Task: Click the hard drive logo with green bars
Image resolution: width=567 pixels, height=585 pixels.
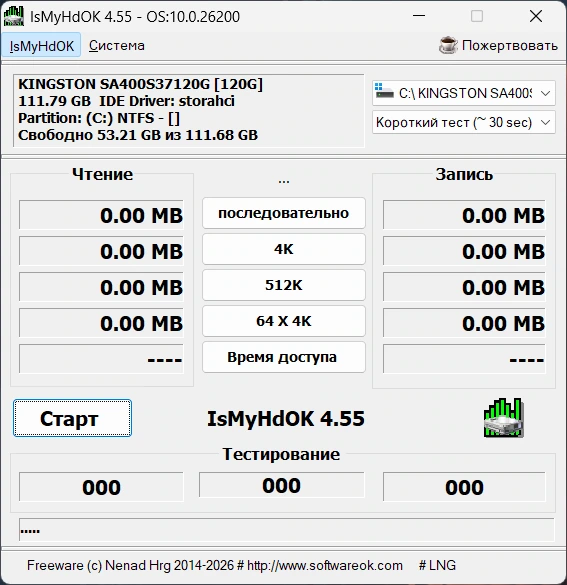Action: [x=504, y=418]
